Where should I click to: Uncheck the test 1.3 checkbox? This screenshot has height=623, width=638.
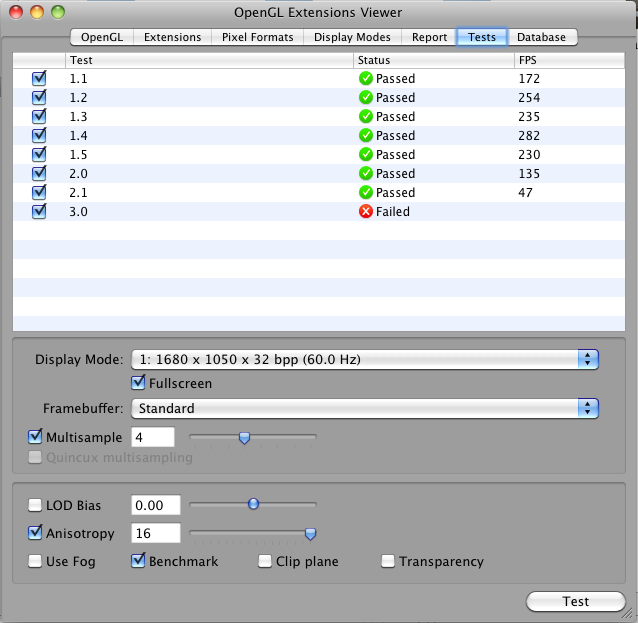(39, 116)
